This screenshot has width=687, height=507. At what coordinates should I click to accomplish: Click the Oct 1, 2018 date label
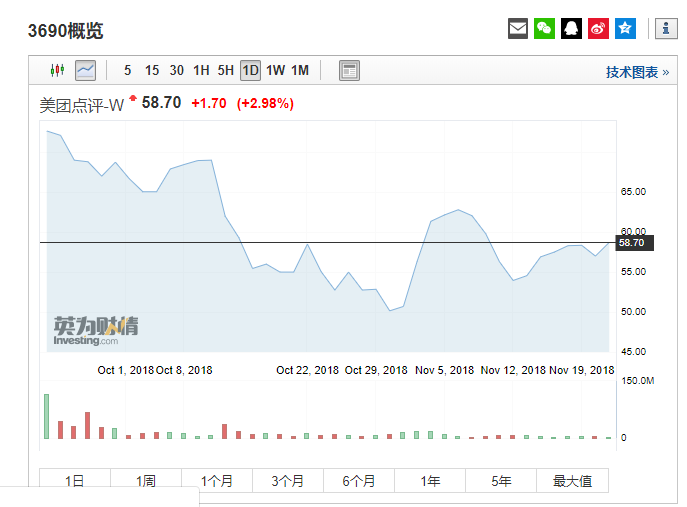(x=126, y=370)
